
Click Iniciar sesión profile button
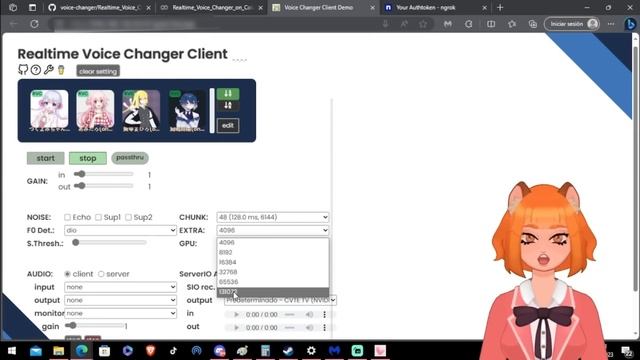[x=572, y=24]
